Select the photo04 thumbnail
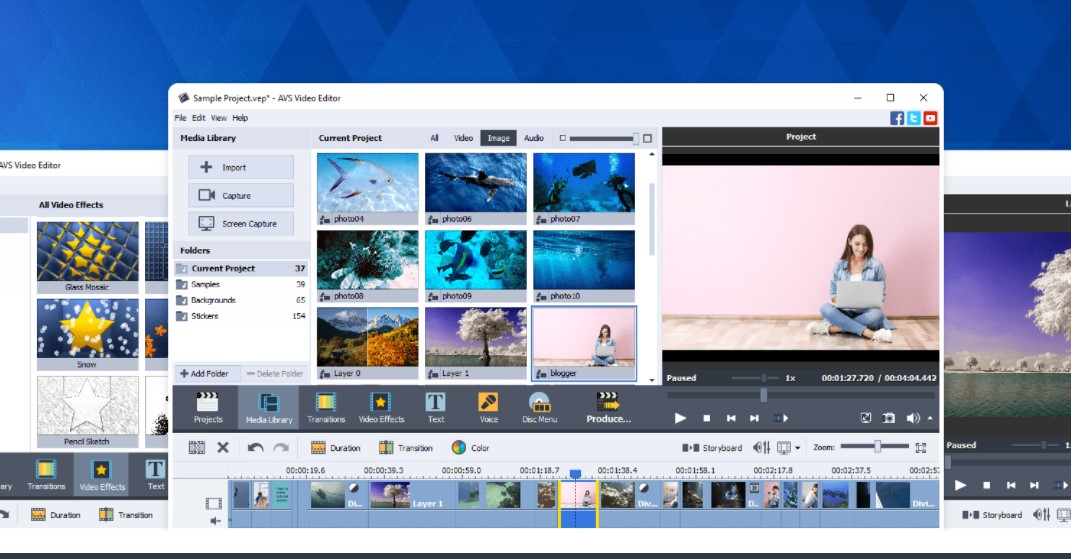This screenshot has height=559, width=1071. (x=367, y=189)
